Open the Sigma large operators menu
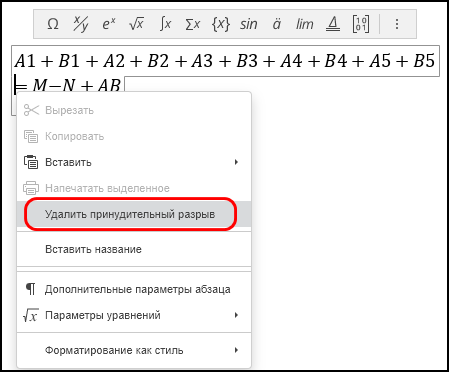Image resolution: width=449 pixels, height=372 pixels. (x=193, y=24)
